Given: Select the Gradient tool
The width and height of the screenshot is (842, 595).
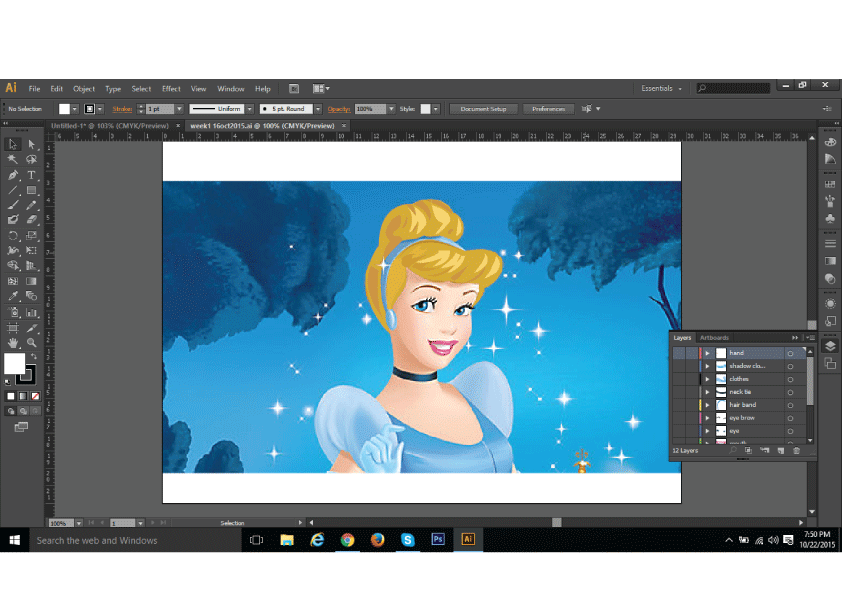Looking at the screenshot, I should (x=31, y=281).
